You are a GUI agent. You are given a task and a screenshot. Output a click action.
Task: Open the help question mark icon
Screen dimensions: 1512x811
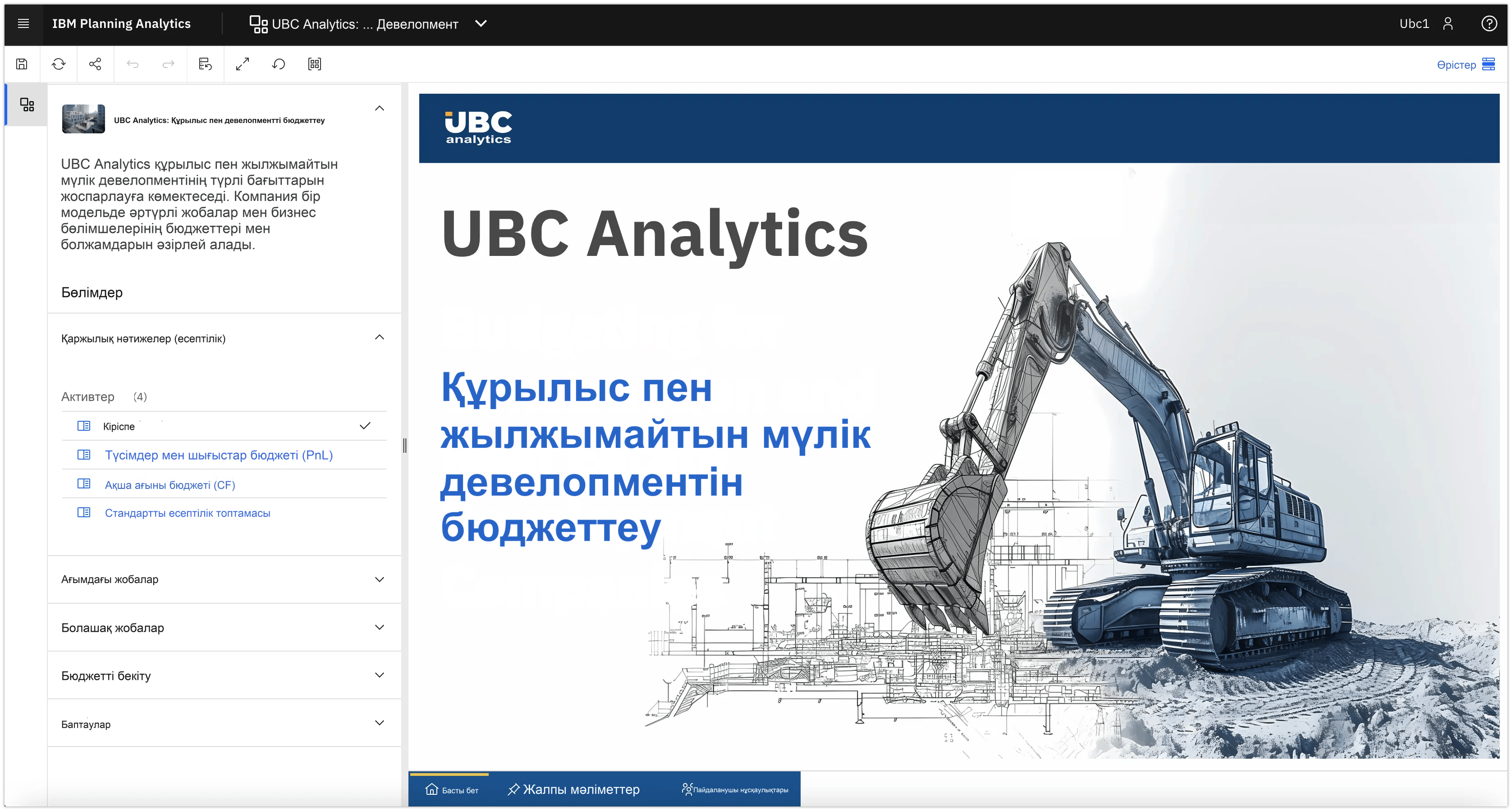[x=1489, y=23]
